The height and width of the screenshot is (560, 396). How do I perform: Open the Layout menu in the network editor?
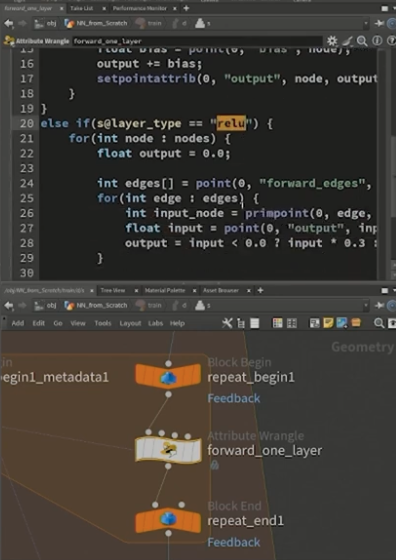tap(130, 323)
